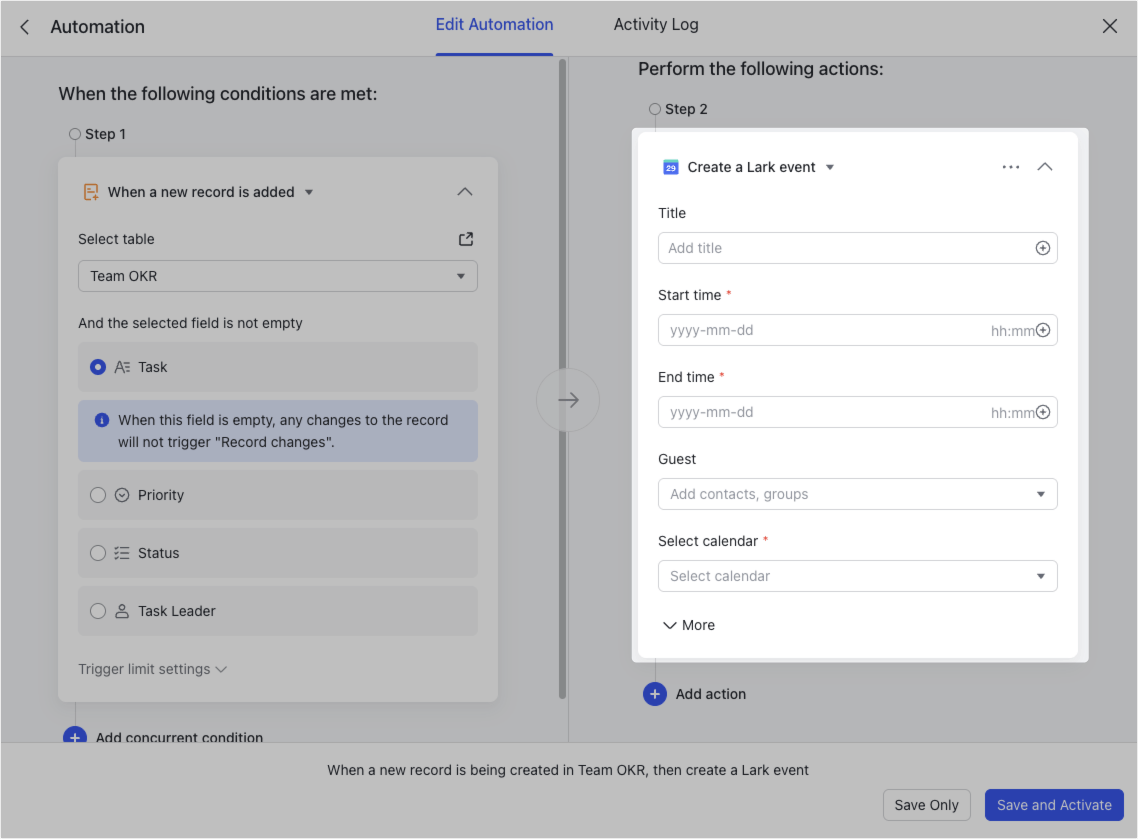Viewport: 1138px width, 839px height.
Task: Collapse the Step 1 trigger card
Action: 464,192
